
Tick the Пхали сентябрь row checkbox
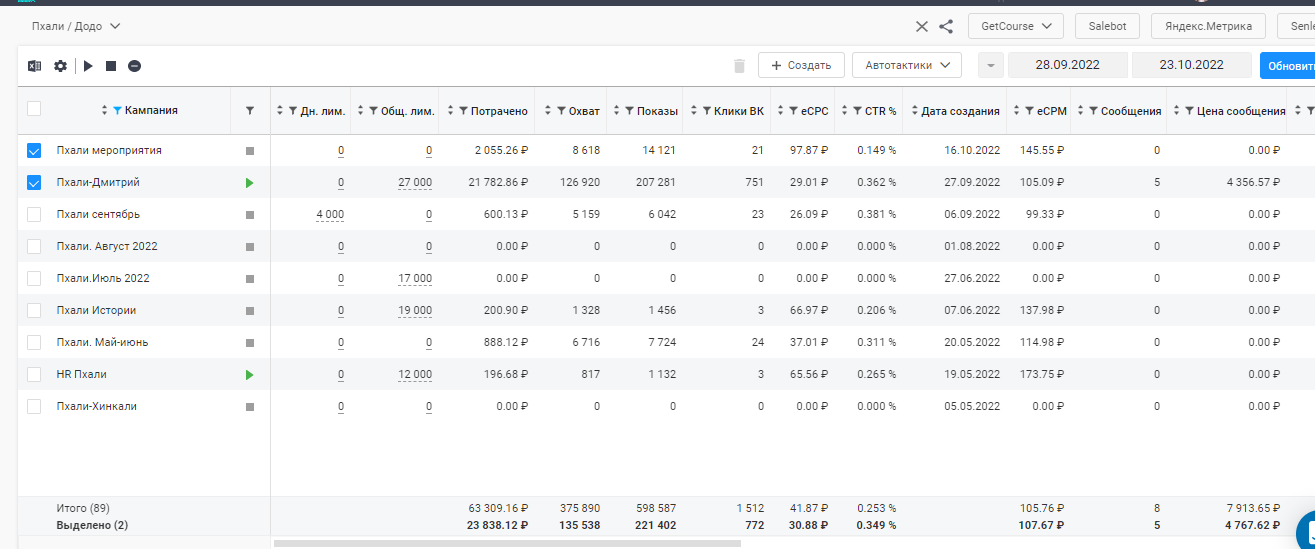[34, 214]
